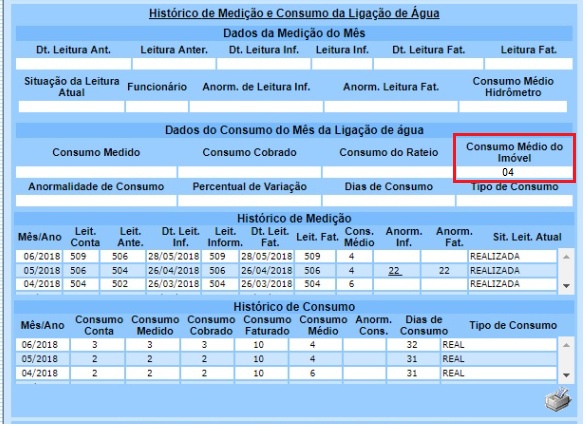587x427 pixels.
Task: Select 04/2018 row in Histórico de Consumo
Action: click(286, 373)
